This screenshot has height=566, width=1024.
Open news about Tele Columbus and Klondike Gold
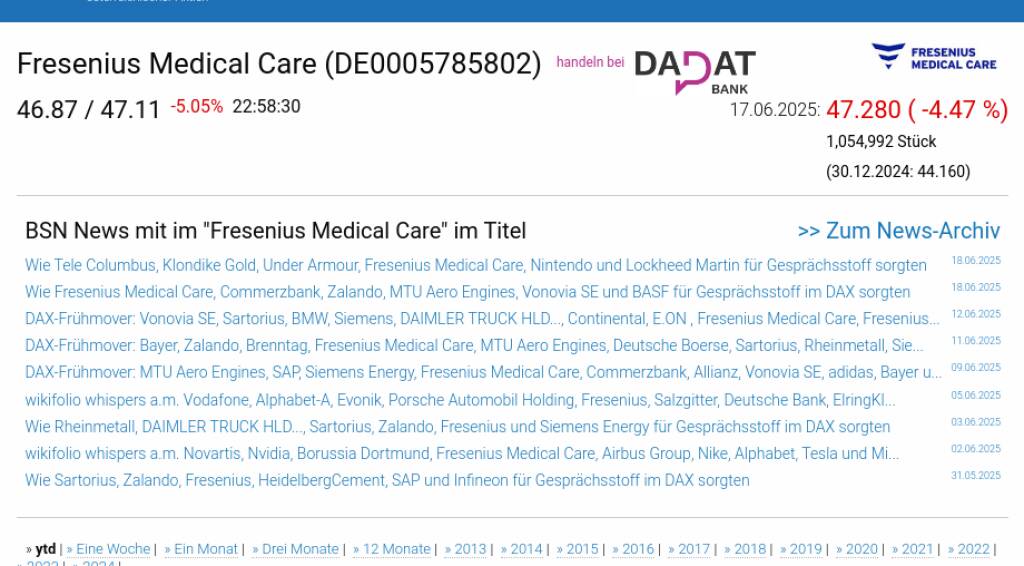coord(475,266)
